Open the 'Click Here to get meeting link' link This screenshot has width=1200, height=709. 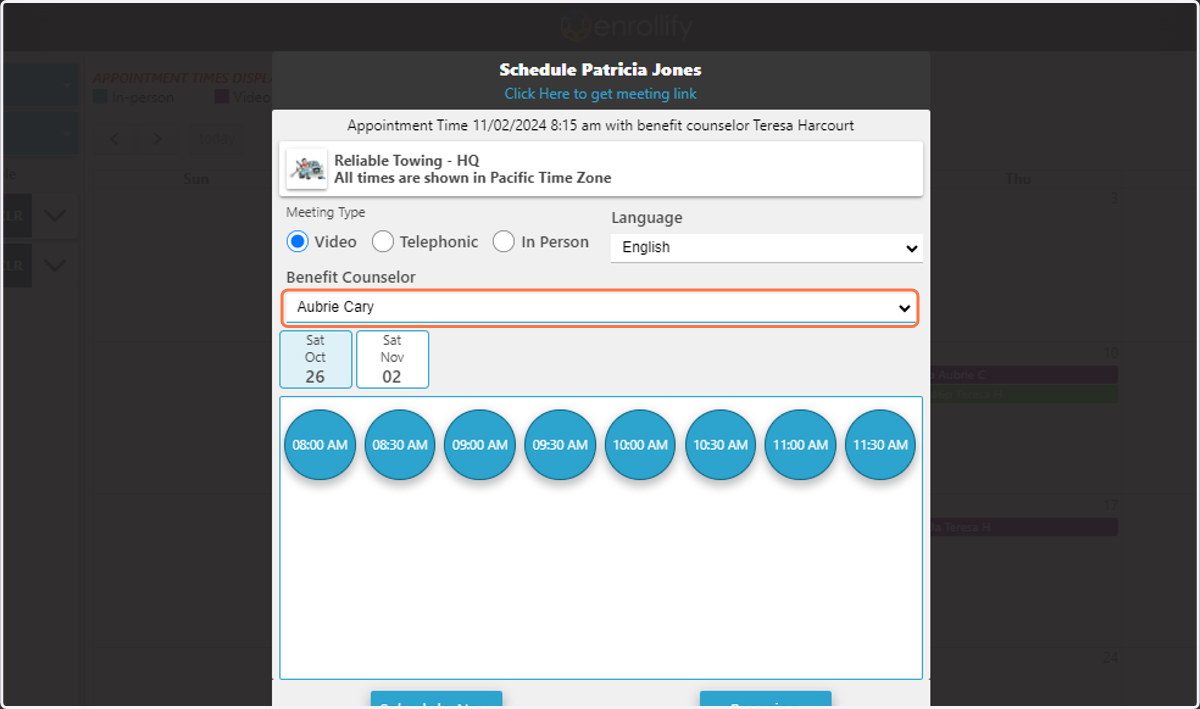(600, 94)
